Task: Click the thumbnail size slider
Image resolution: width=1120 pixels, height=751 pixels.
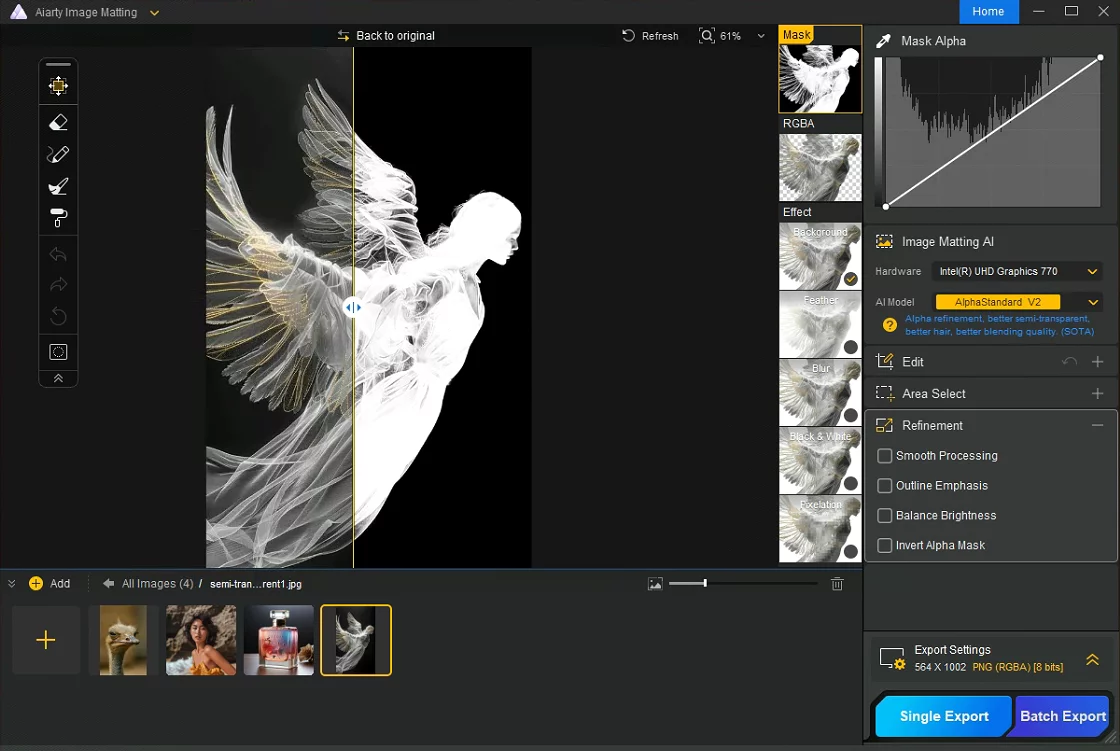Action: [x=705, y=583]
